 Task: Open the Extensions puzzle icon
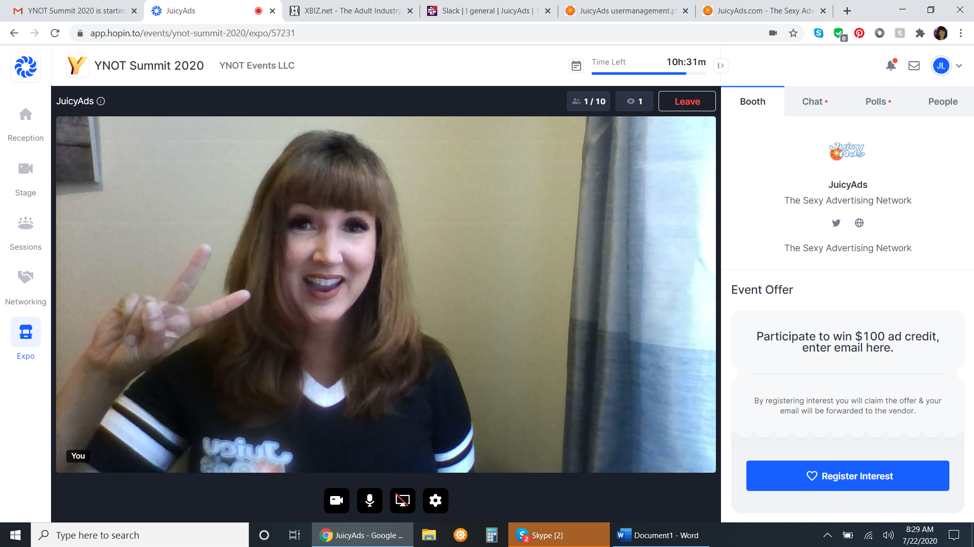pyautogui.click(x=920, y=33)
